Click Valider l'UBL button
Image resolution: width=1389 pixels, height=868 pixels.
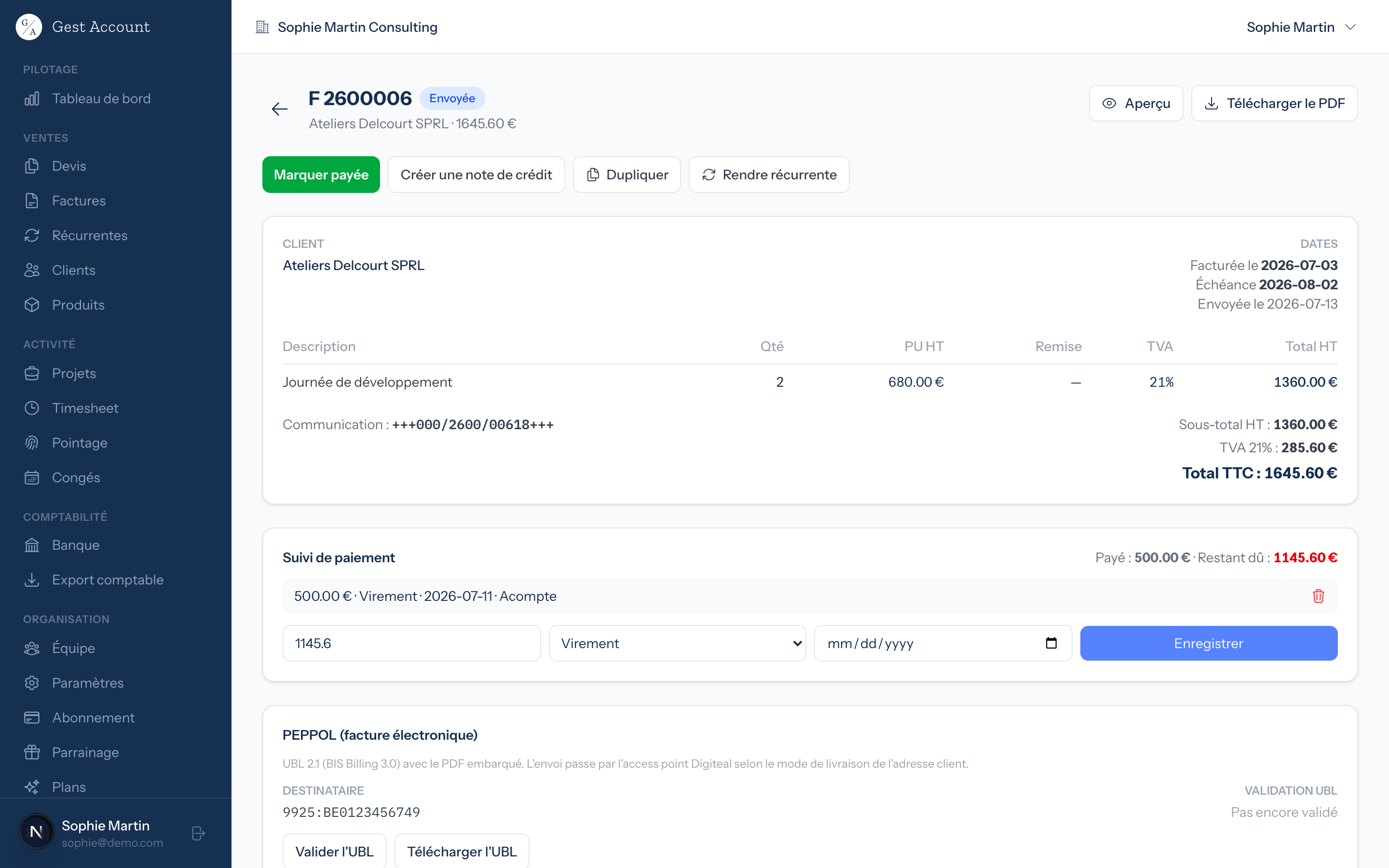pyautogui.click(x=335, y=851)
